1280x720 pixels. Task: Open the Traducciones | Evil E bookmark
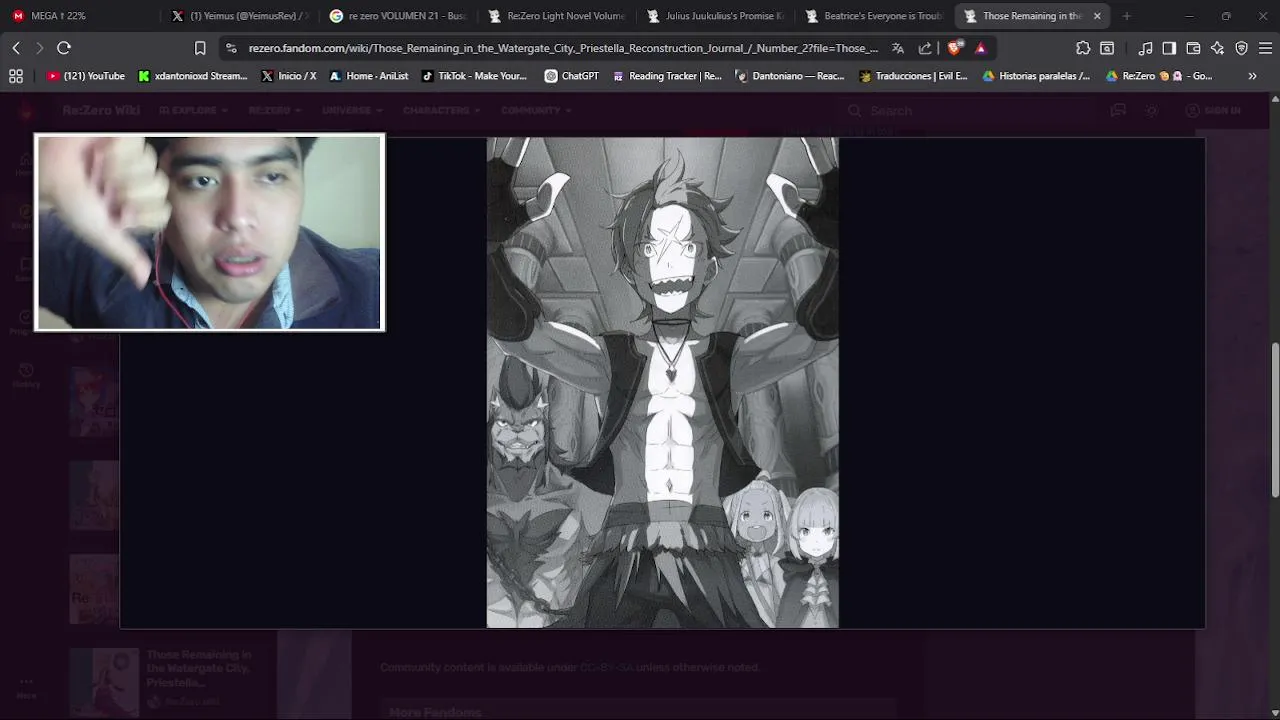[914, 76]
